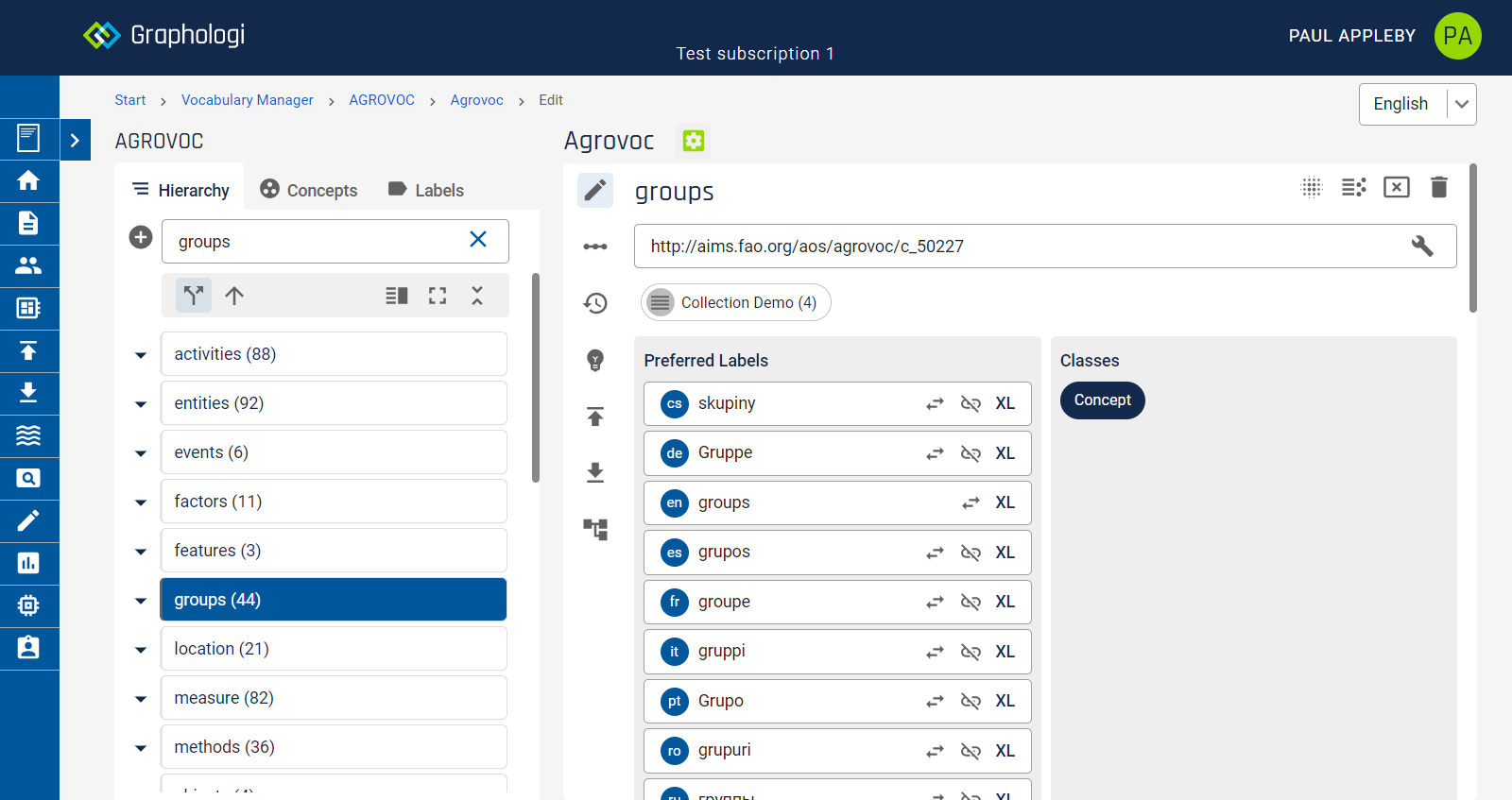
Task: Collapse all hierarchy nodes icon
Action: click(477, 296)
